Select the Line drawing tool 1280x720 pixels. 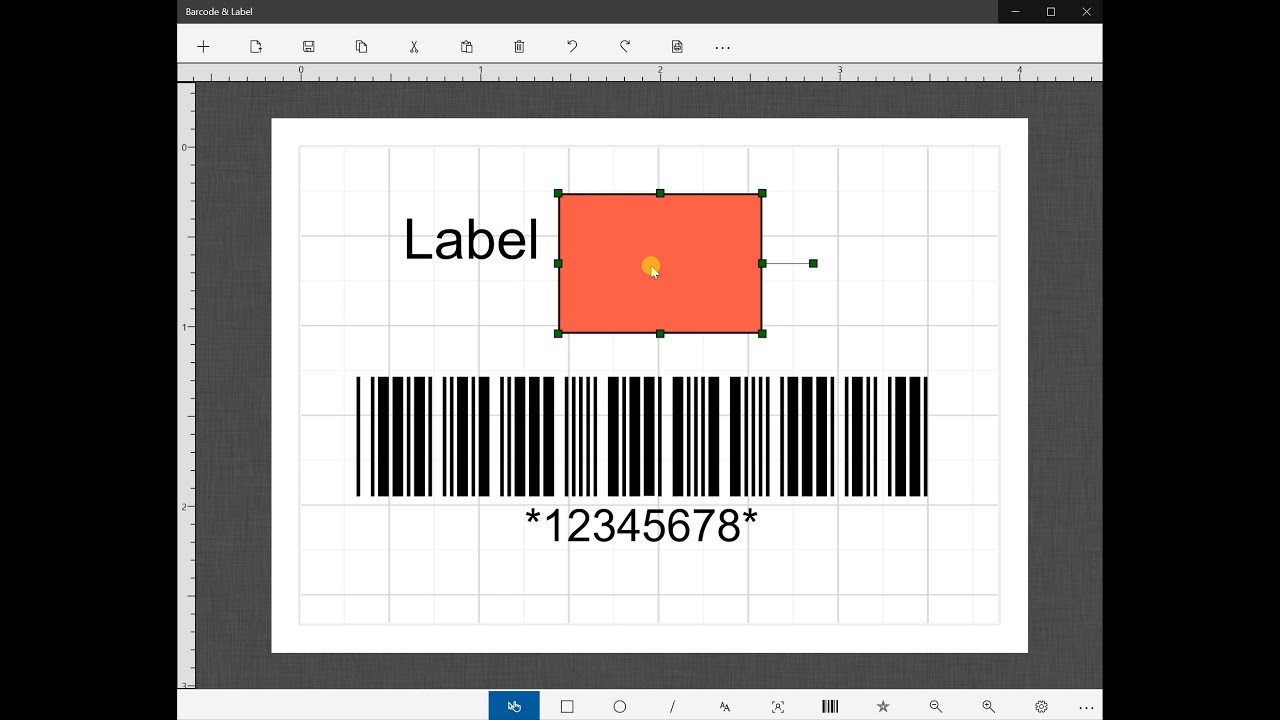pyautogui.click(x=672, y=706)
